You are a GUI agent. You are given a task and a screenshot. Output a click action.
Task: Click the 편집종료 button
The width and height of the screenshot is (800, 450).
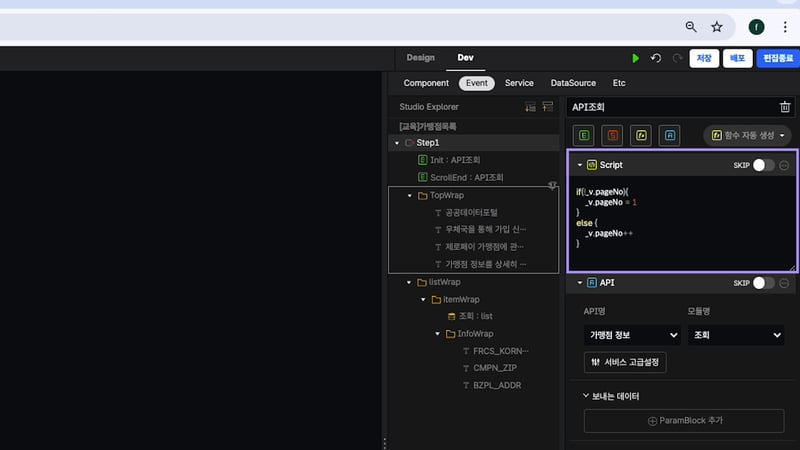coord(778,58)
